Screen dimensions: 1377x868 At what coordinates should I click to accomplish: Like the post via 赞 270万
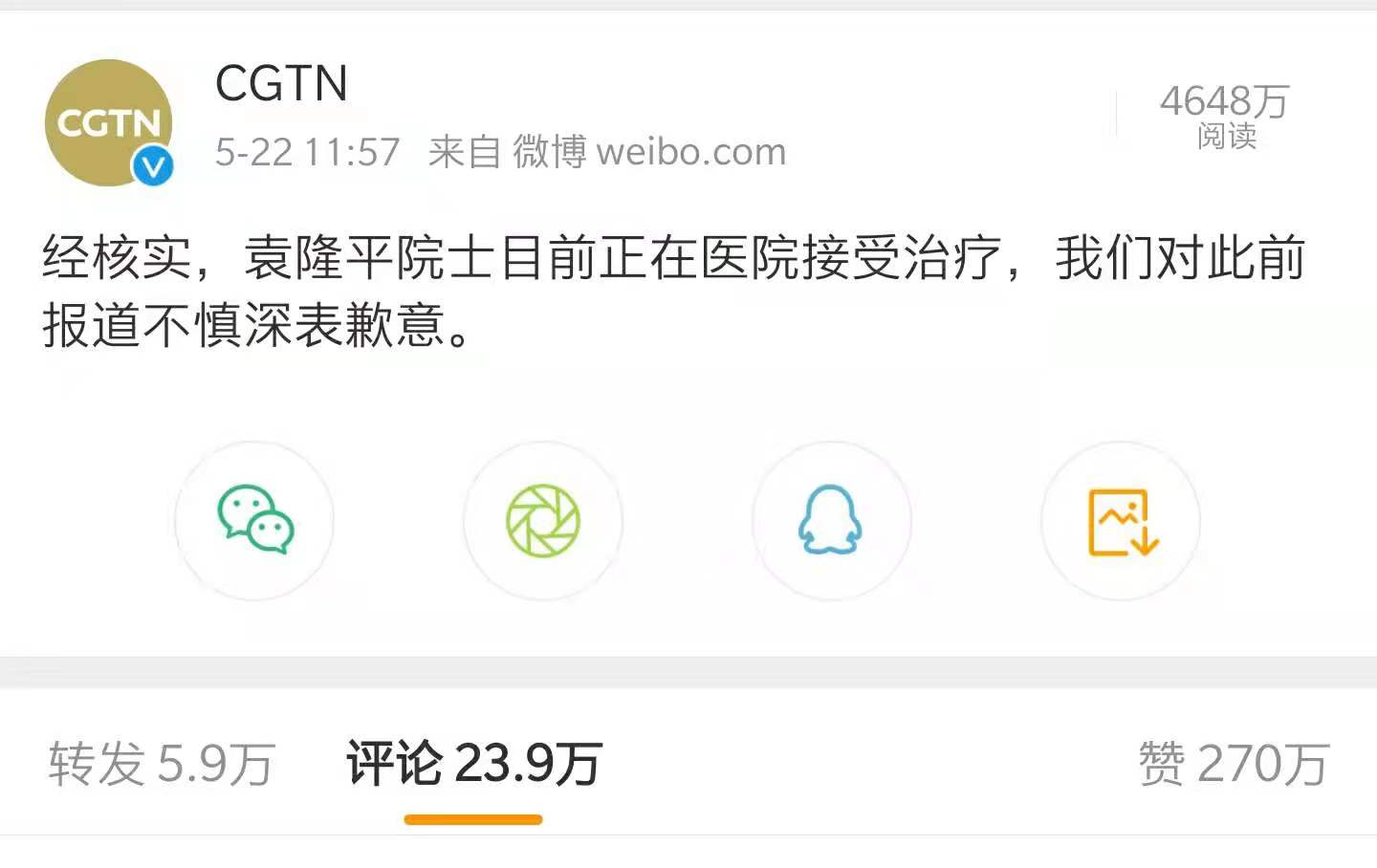[1234, 764]
